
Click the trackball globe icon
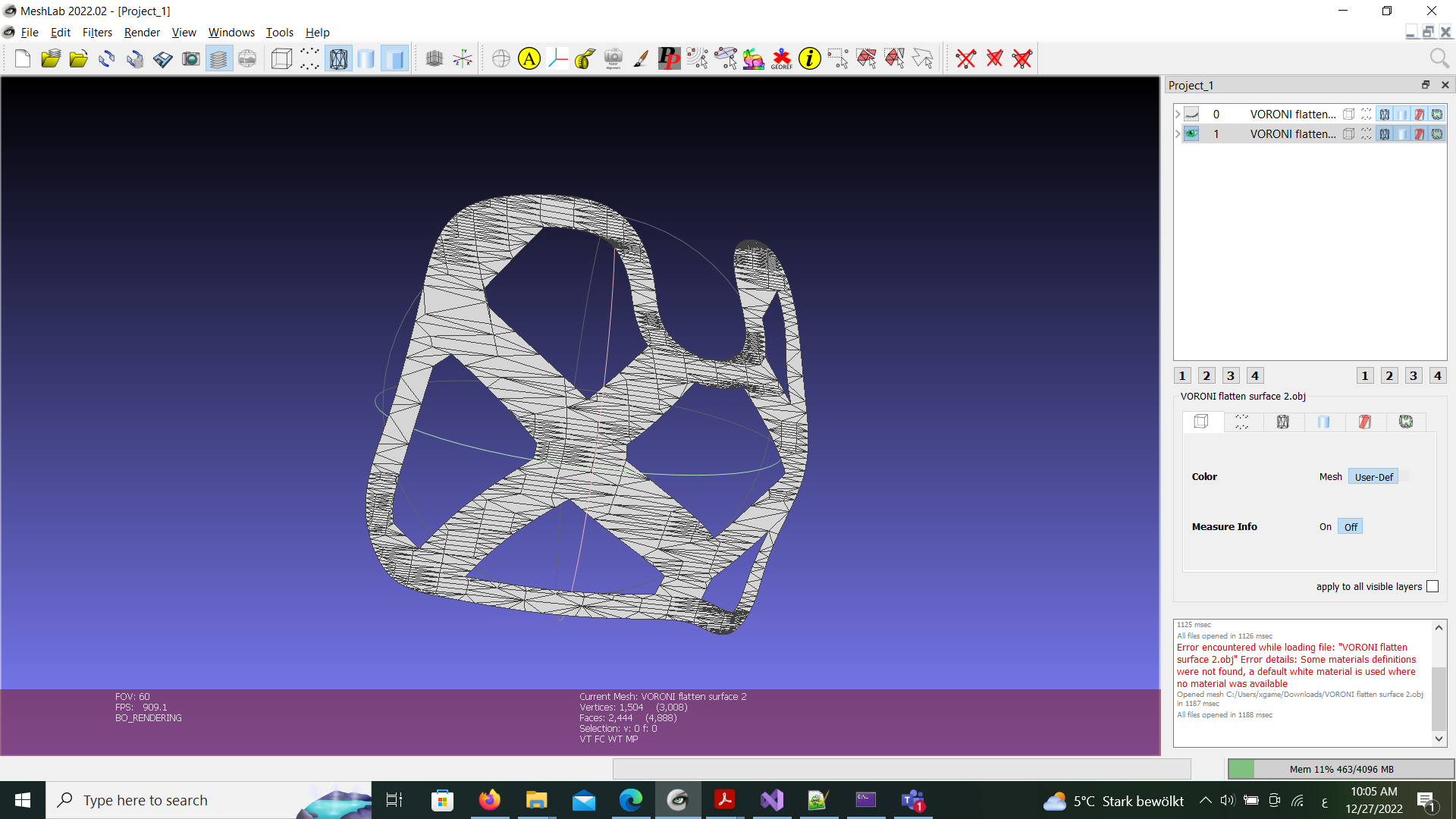tap(501, 58)
